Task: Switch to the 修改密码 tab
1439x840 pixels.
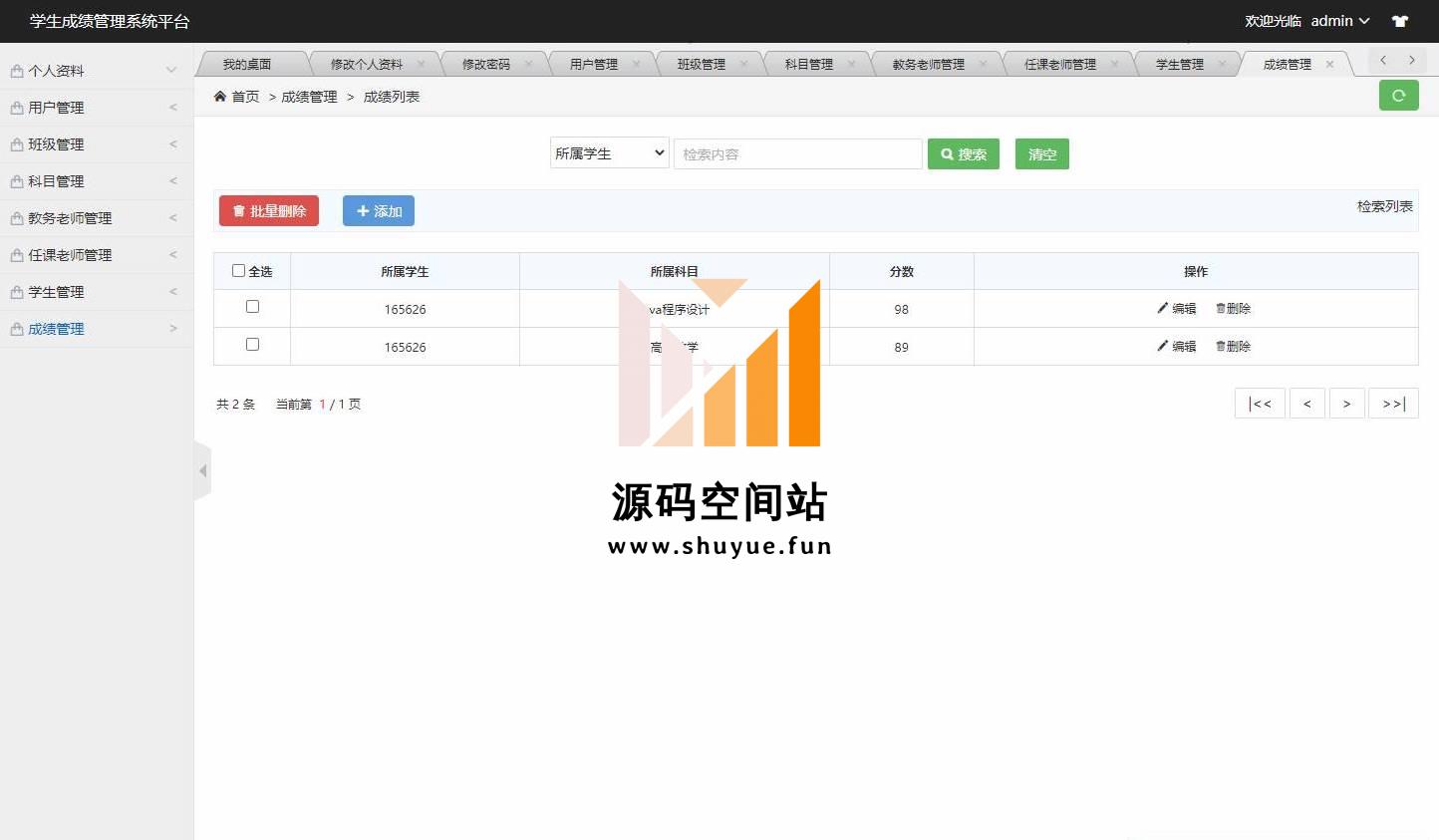Action: (x=486, y=64)
